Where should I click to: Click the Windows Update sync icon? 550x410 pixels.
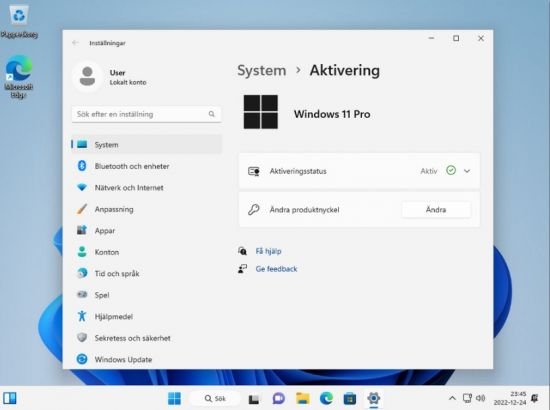[82, 359]
